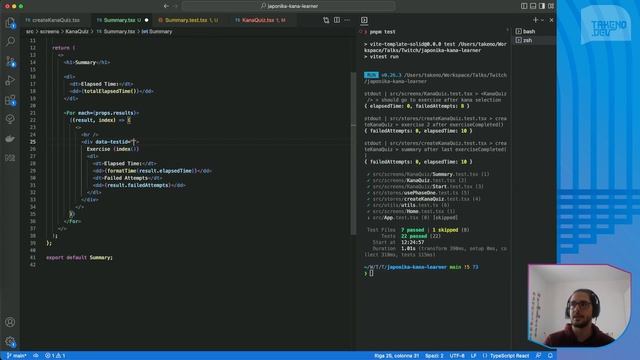
Task: Open the editor More Actions ellipsis
Action: pyautogui.click(x=347, y=20)
